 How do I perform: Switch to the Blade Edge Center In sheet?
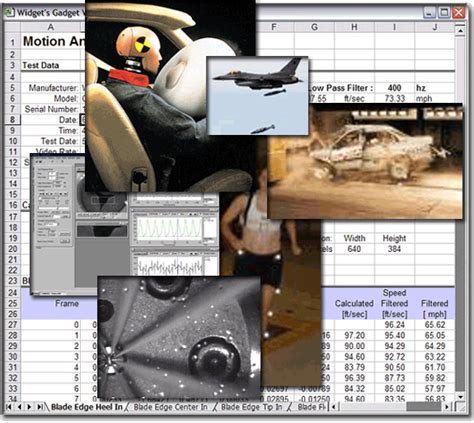170,407
